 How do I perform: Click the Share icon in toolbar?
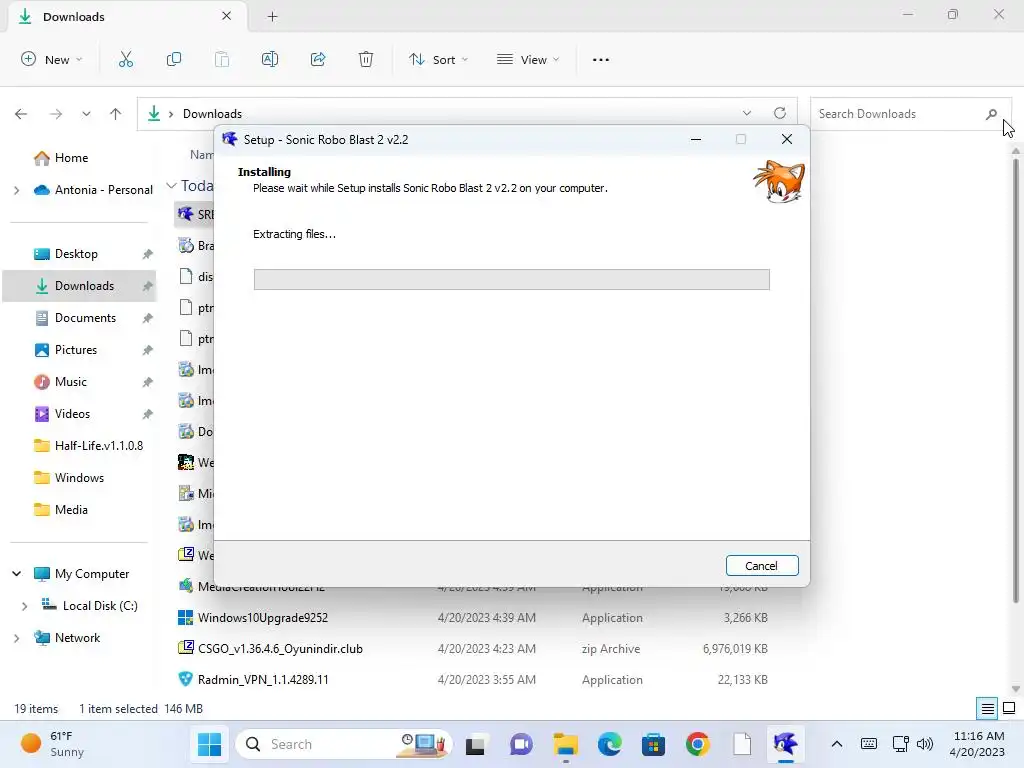coord(318,59)
